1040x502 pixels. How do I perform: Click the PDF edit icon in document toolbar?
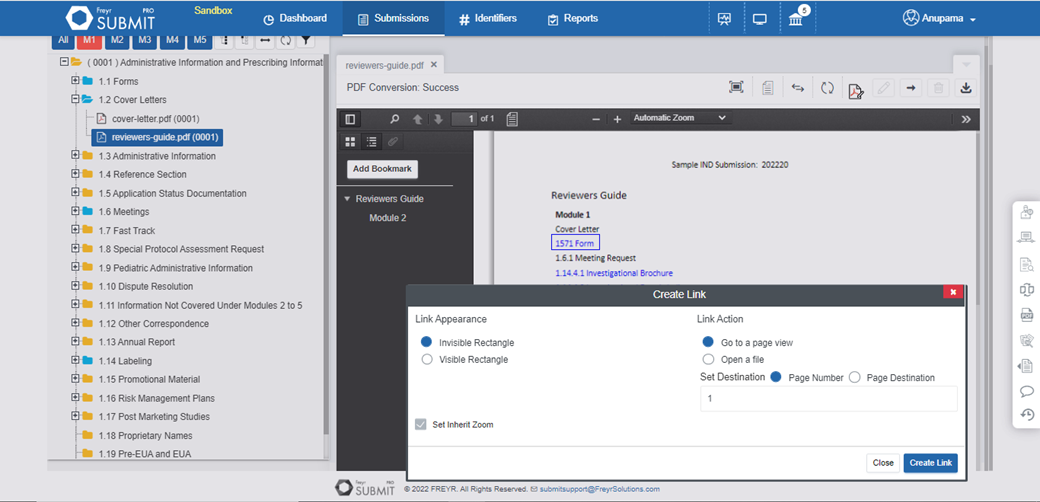tap(856, 90)
